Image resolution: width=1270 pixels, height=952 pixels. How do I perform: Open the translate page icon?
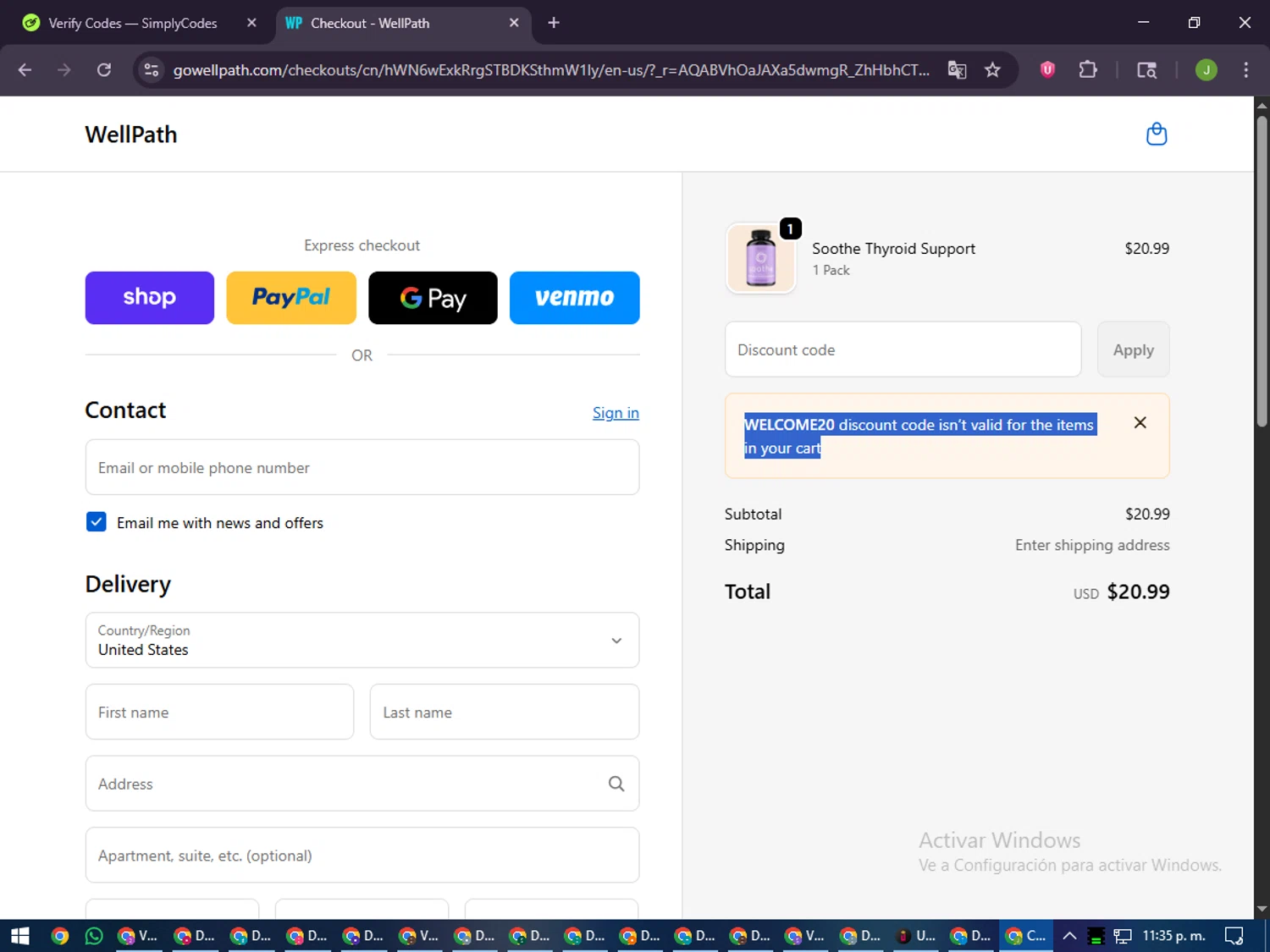click(957, 69)
